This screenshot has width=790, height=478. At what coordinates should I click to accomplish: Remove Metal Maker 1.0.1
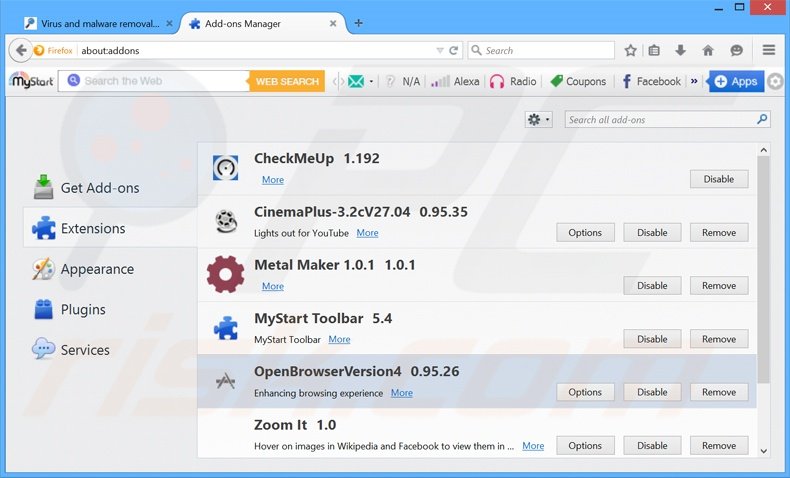tap(719, 286)
